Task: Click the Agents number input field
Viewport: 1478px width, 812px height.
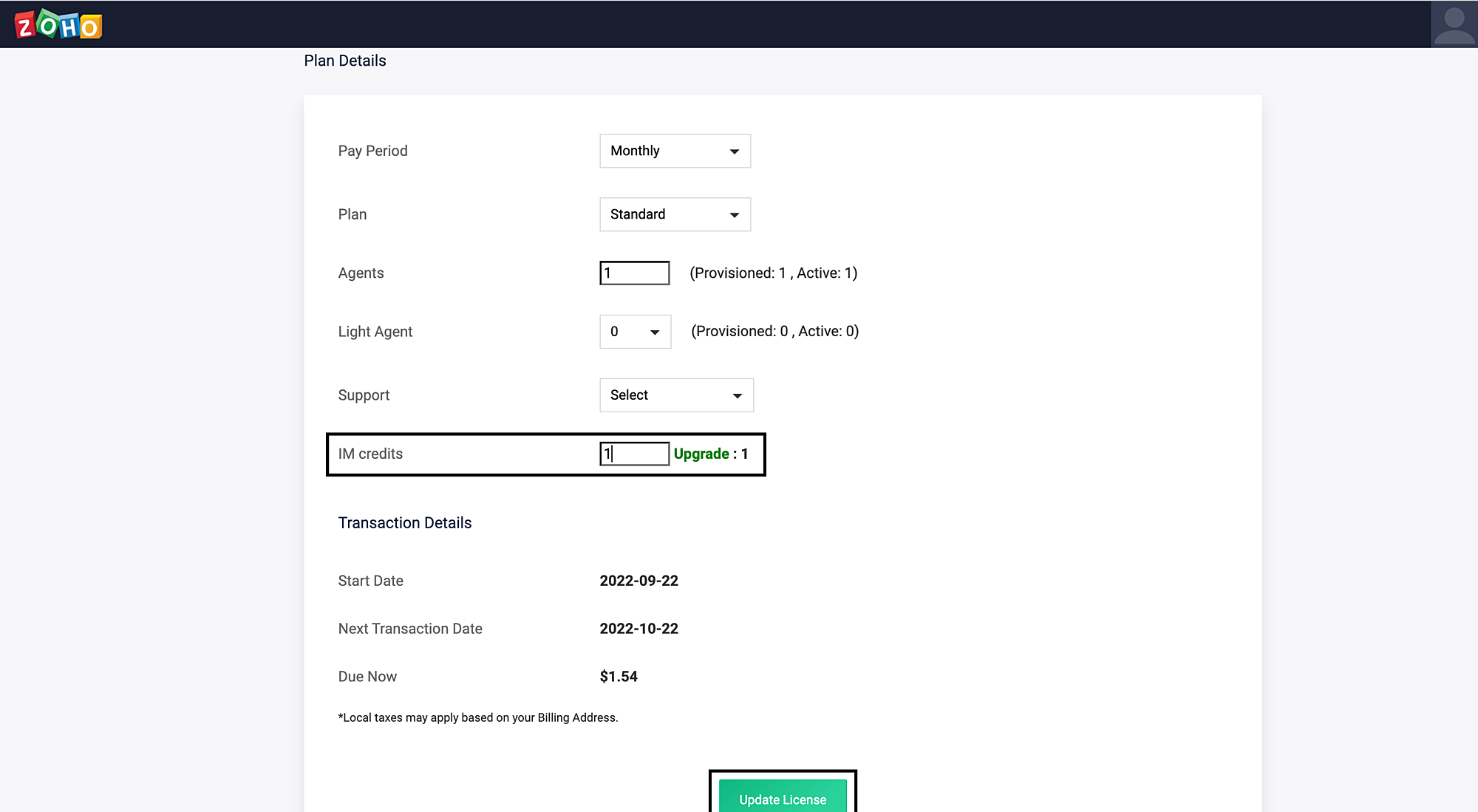Action: pyautogui.click(x=634, y=273)
